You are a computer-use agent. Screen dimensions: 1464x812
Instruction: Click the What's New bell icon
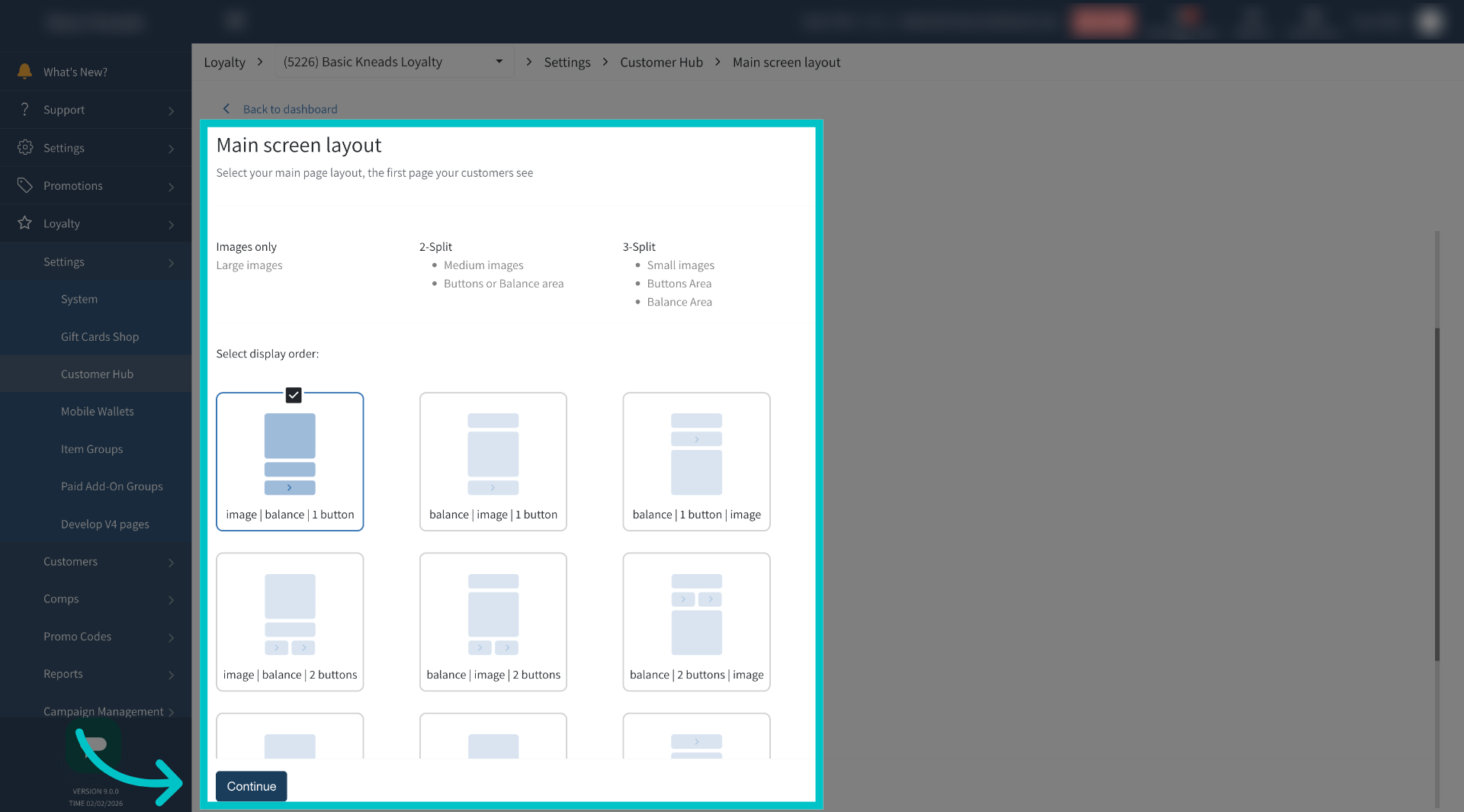24,71
